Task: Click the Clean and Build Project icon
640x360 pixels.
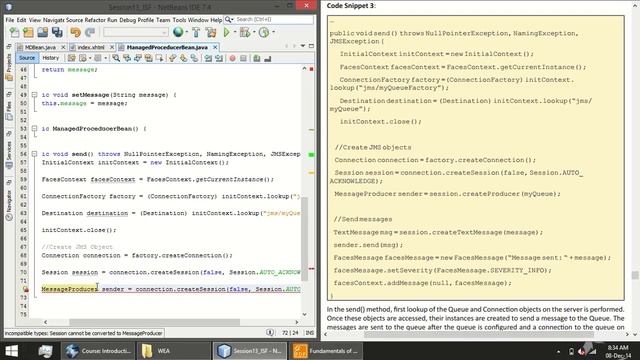Action: (211, 32)
